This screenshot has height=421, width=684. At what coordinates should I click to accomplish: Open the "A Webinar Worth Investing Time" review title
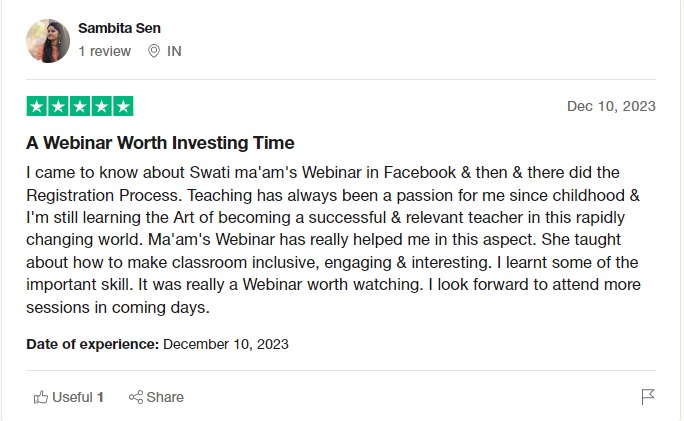tap(160, 142)
